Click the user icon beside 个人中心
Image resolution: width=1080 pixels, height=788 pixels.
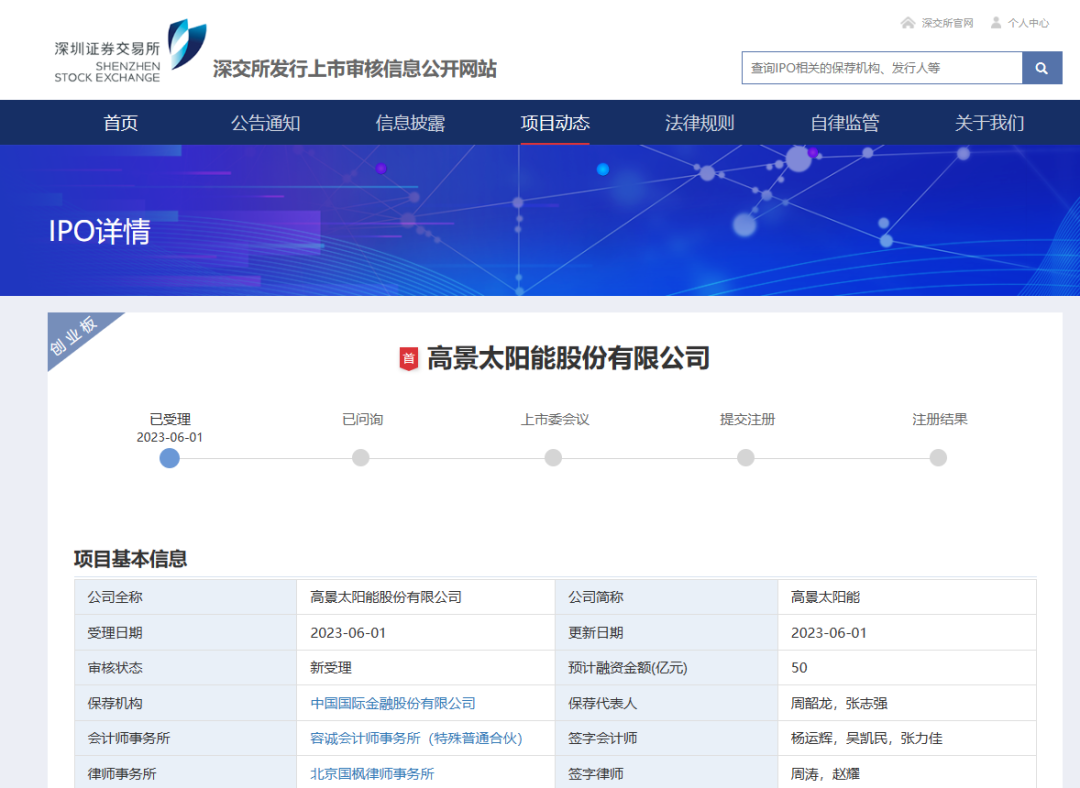(996, 23)
